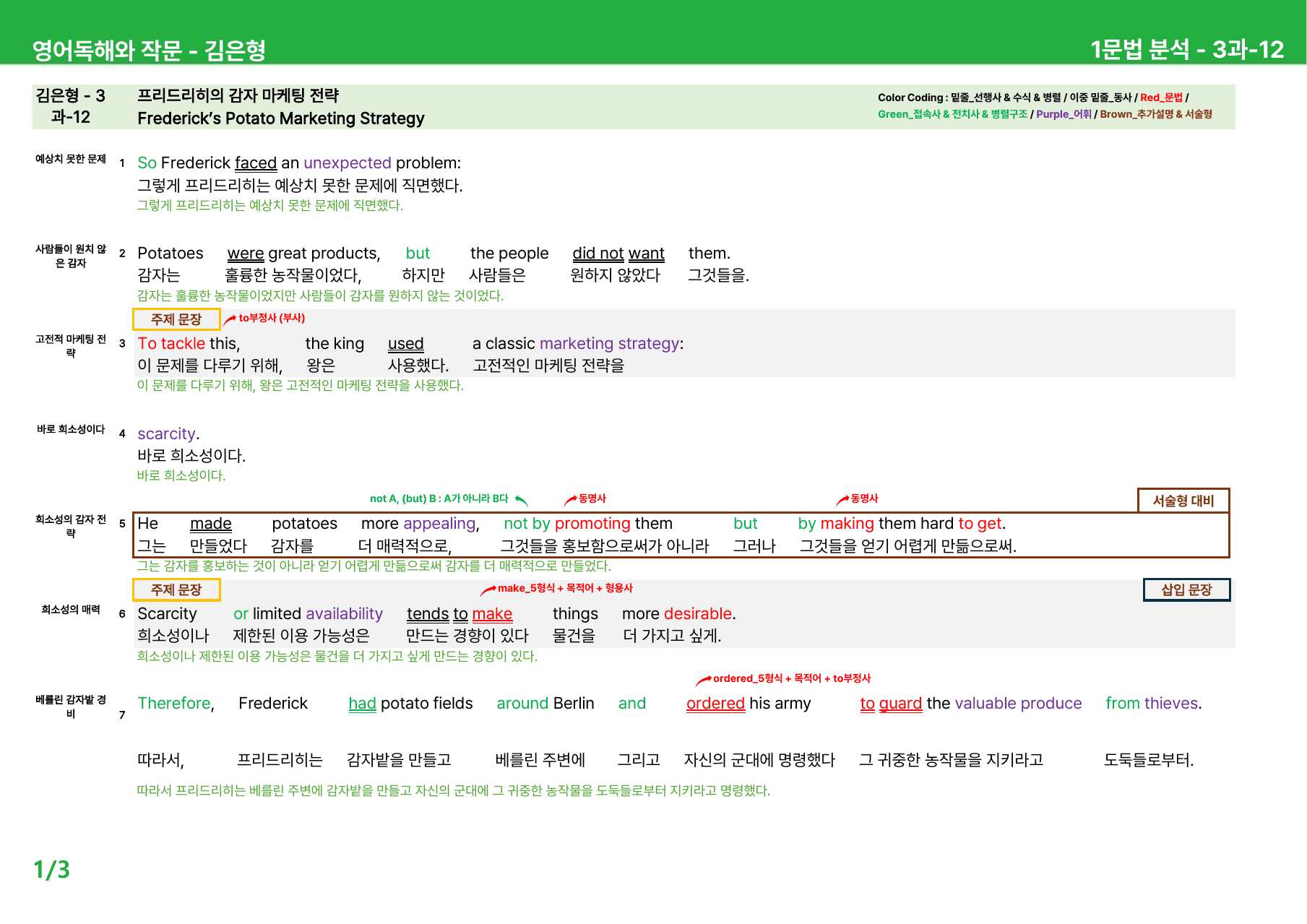Click the red phrase To tackle
The image size is (1307, 924).
click(x=171, y=344)
